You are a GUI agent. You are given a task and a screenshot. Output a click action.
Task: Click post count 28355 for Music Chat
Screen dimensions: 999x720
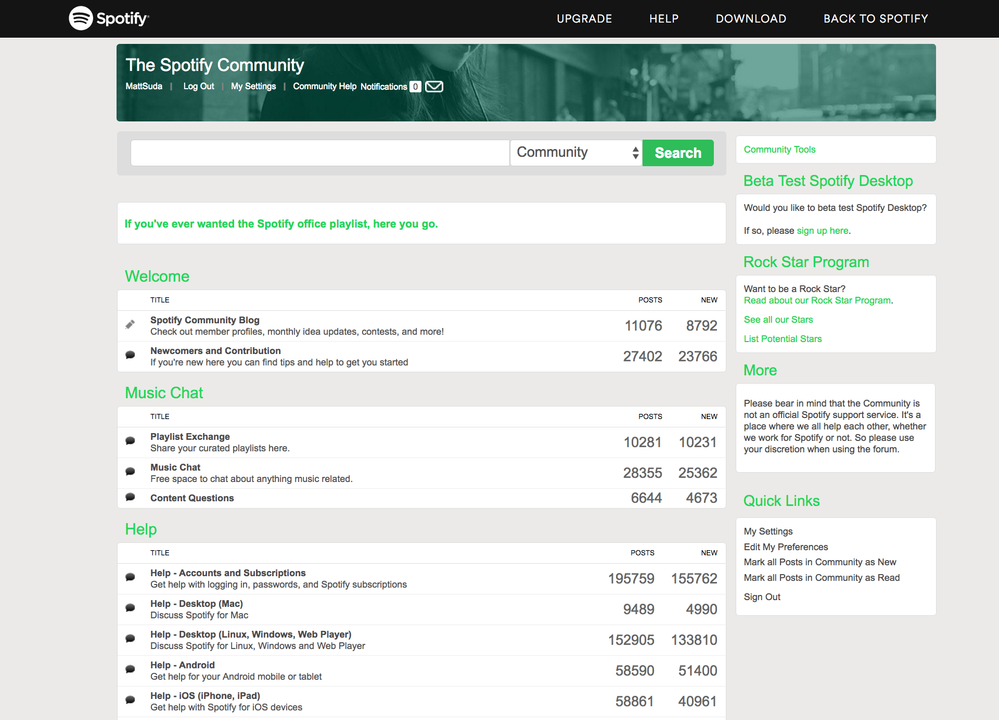[x=642, y=473]
